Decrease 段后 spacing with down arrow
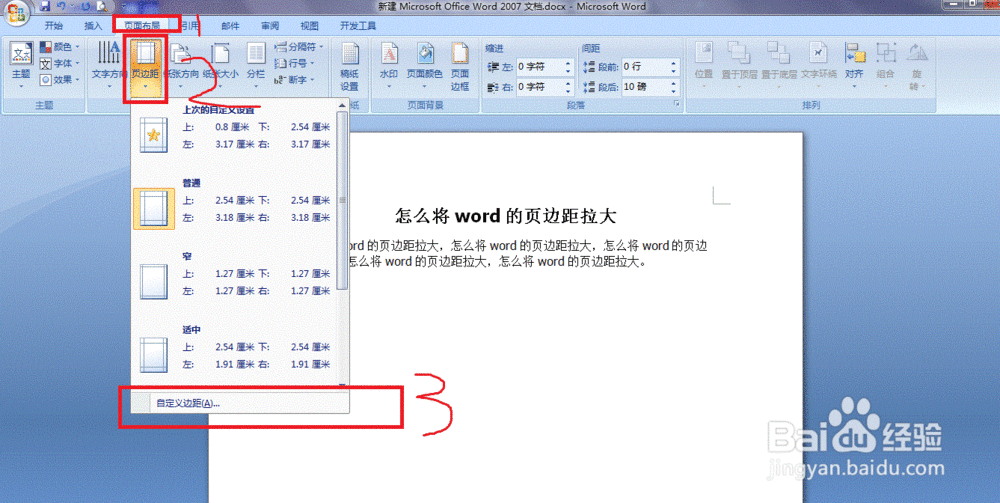Screen dimensions: 1000x503 673,90
